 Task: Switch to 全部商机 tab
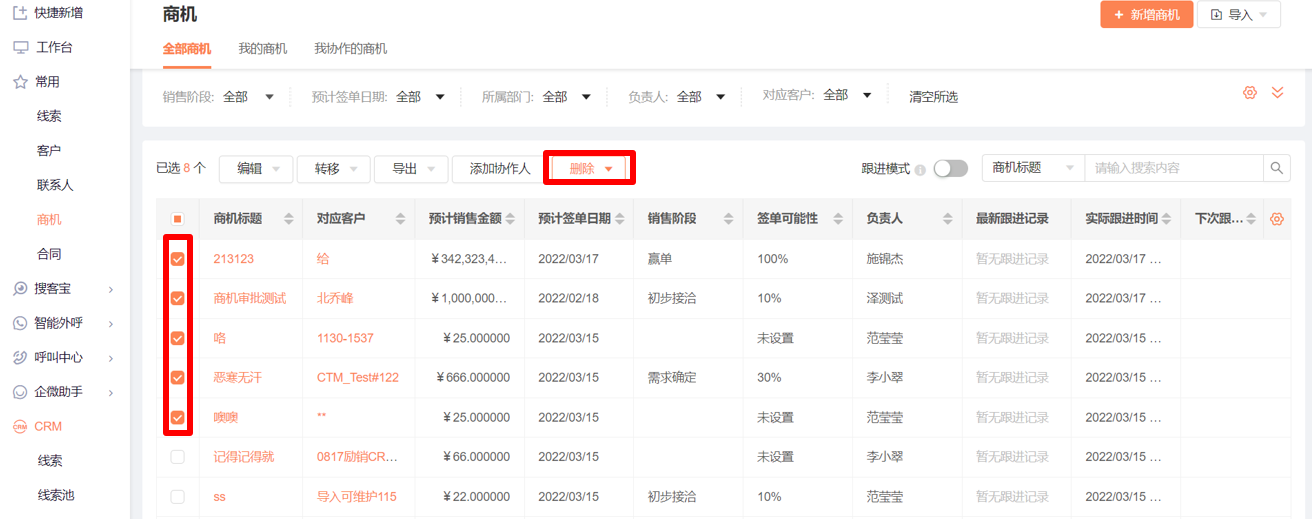(x=187, y=49)
